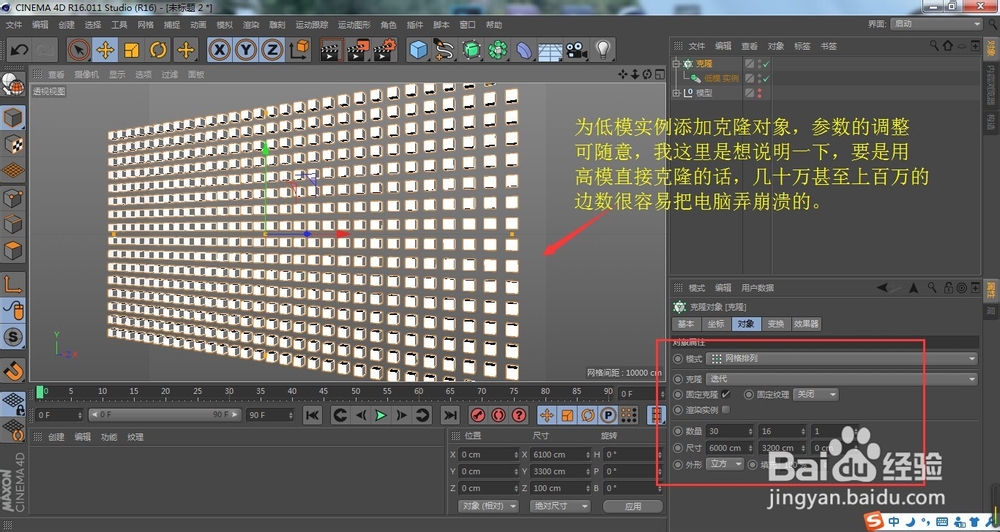The width and height of the screenshot is (1000, 532).
Task: Open the 外形 立方 dropdown
Action: tap(724, 464)
